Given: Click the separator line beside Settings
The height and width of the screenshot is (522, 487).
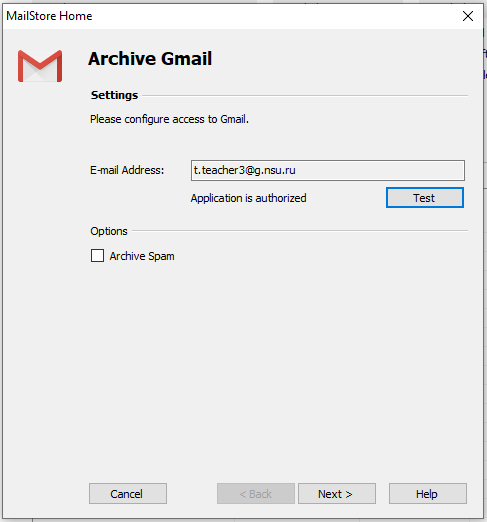Looking at the screenshot, I should point(305,96).
